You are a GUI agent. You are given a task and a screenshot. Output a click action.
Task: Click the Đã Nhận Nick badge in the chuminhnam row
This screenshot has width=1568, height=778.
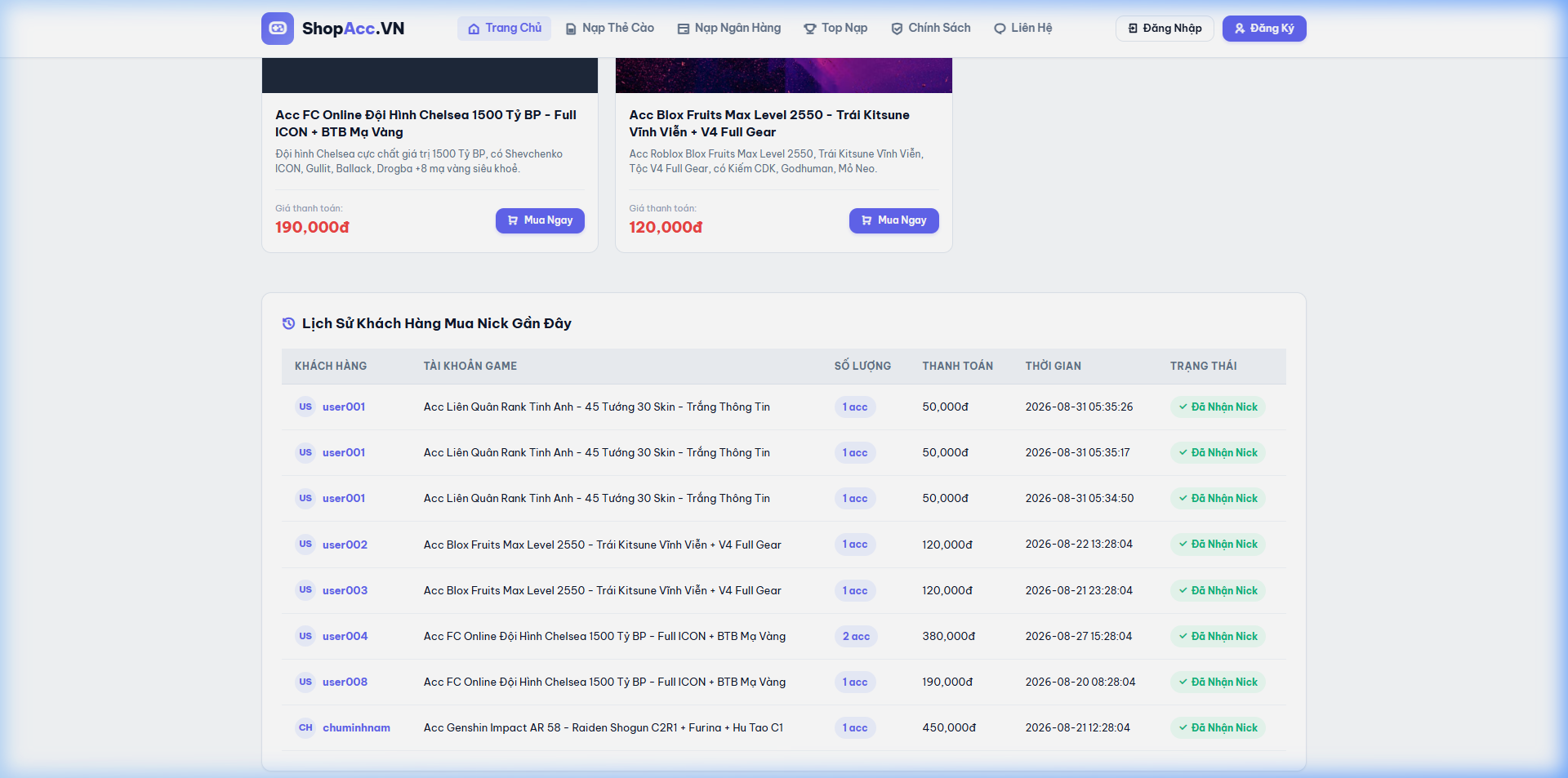(x=1218, y=727)
